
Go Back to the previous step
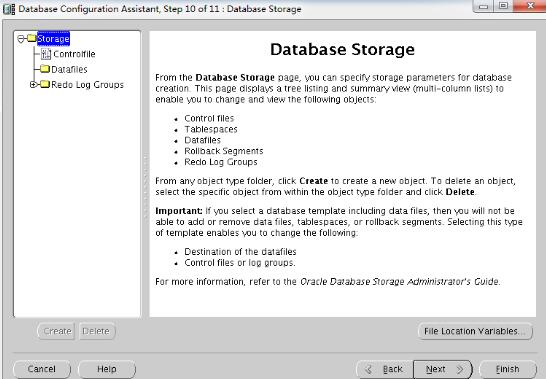tap(385, 369)
